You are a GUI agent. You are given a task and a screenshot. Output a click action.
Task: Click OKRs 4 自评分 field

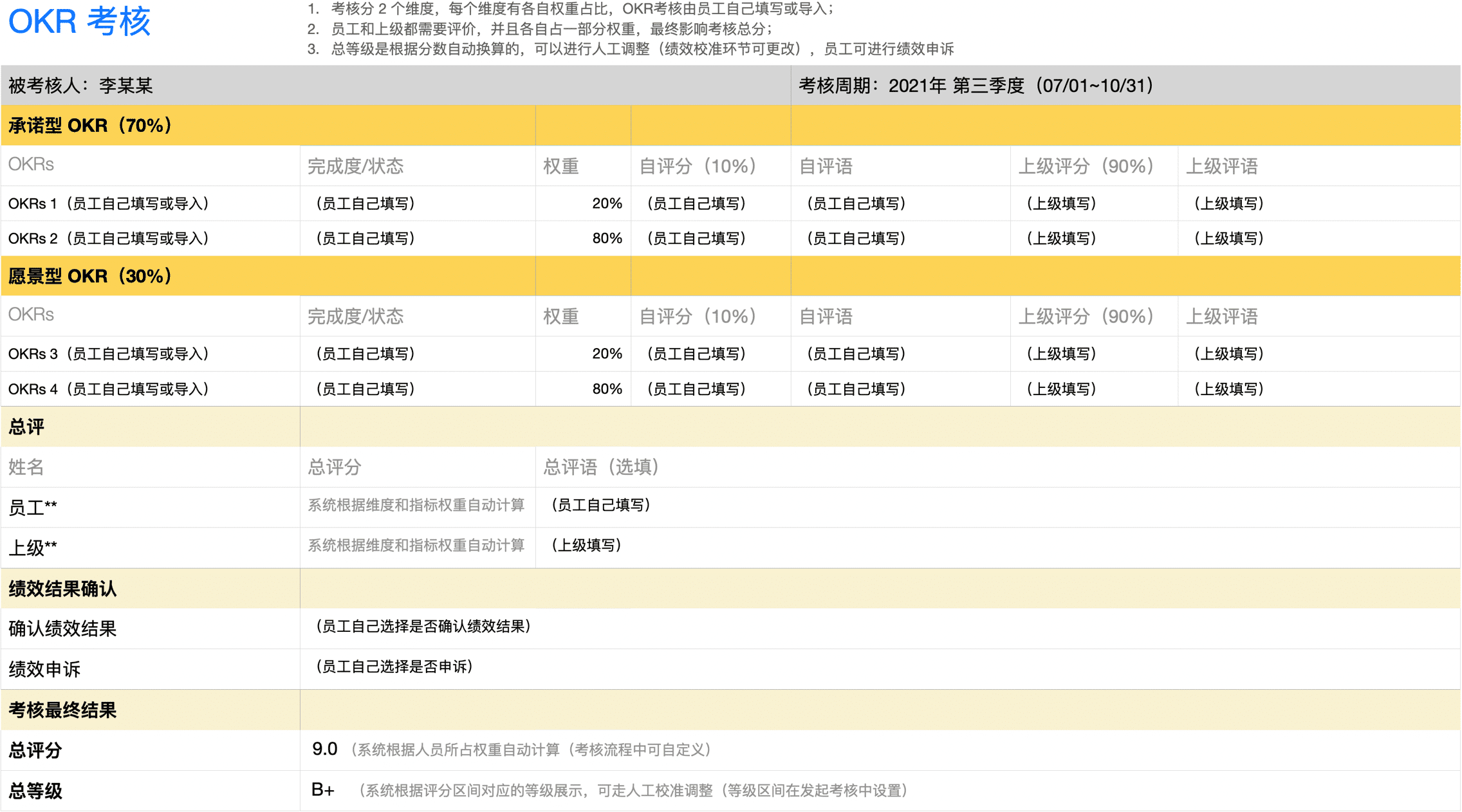[711, 389]
